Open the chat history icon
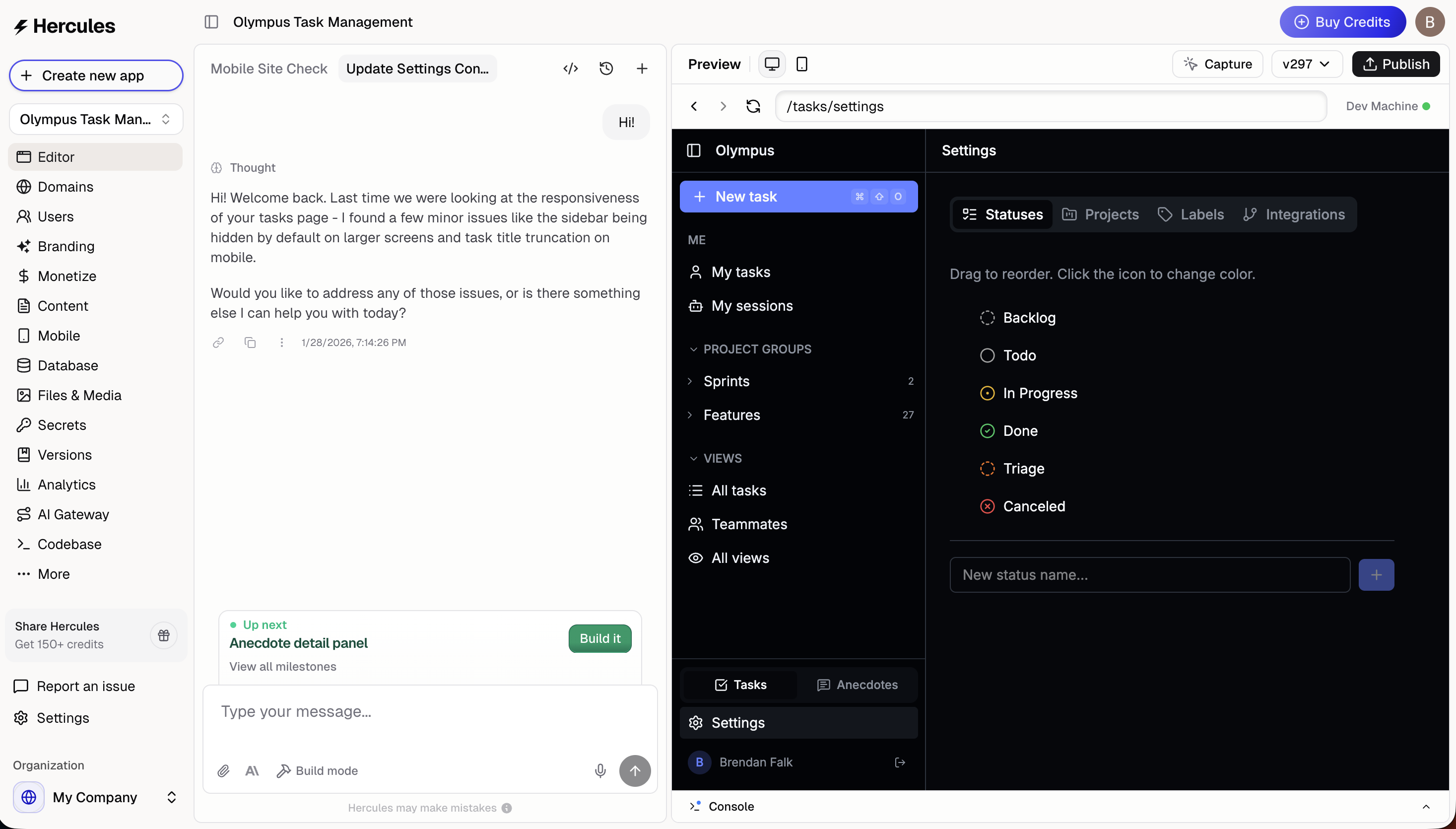1456x829 pixels. tap(606, 68)
